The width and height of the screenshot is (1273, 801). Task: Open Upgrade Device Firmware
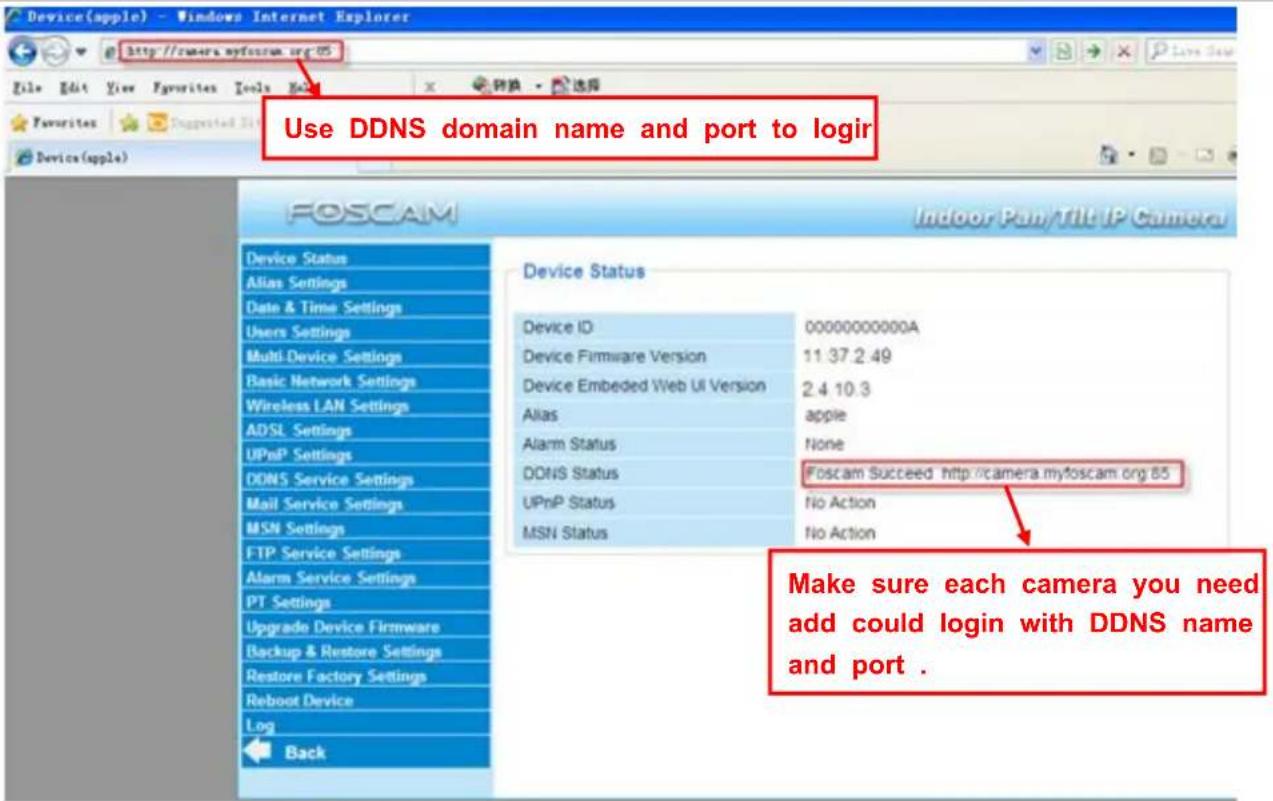pyautogui.click(x=366, y=627)
